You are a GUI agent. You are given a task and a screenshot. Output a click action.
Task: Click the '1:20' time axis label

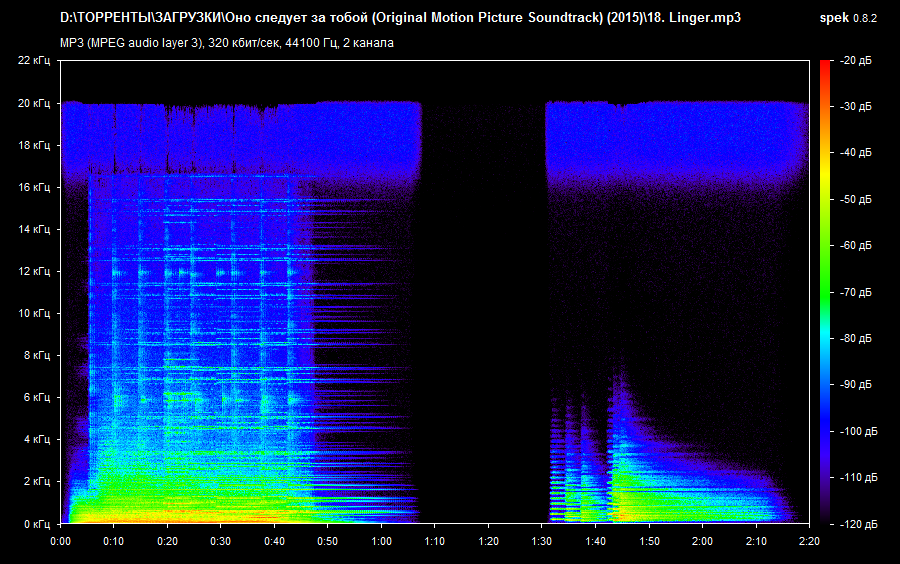488,541
